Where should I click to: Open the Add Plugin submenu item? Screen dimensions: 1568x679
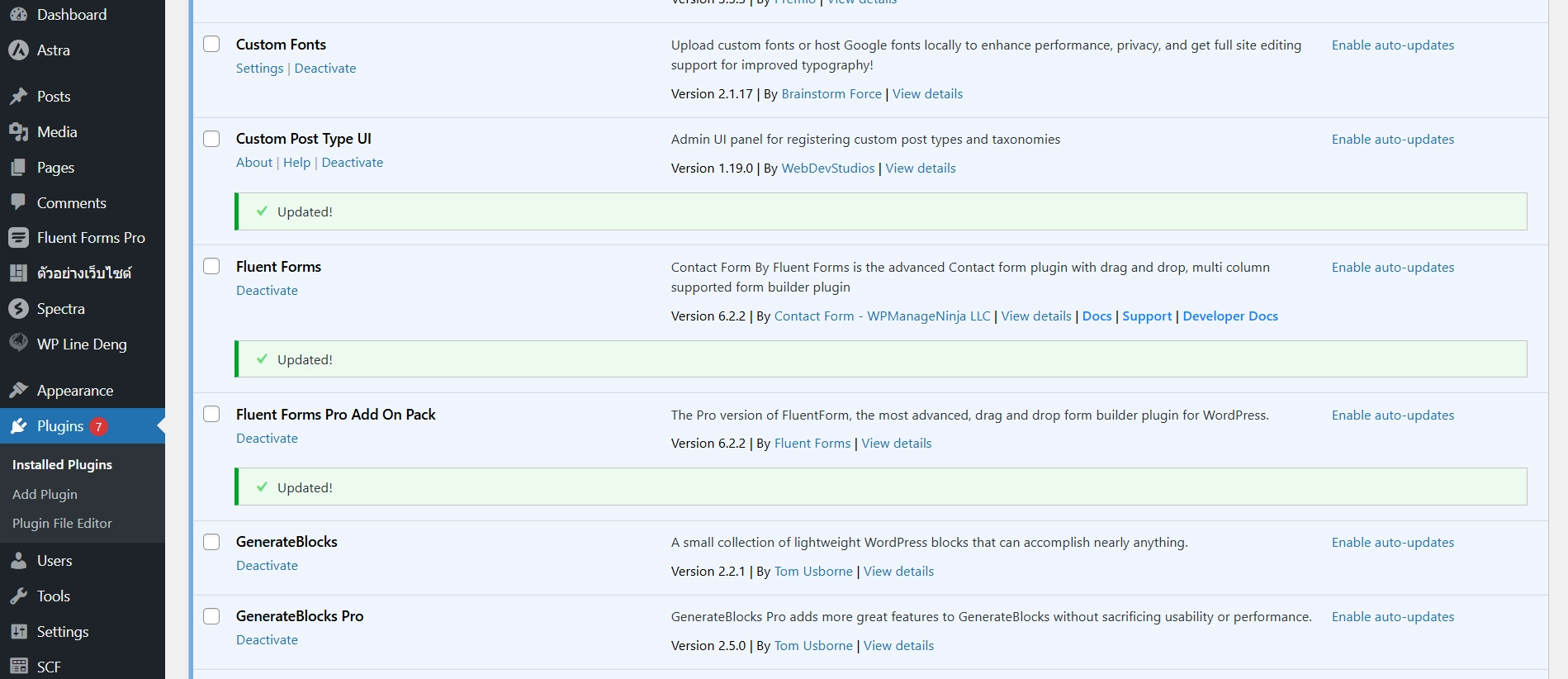45,494
